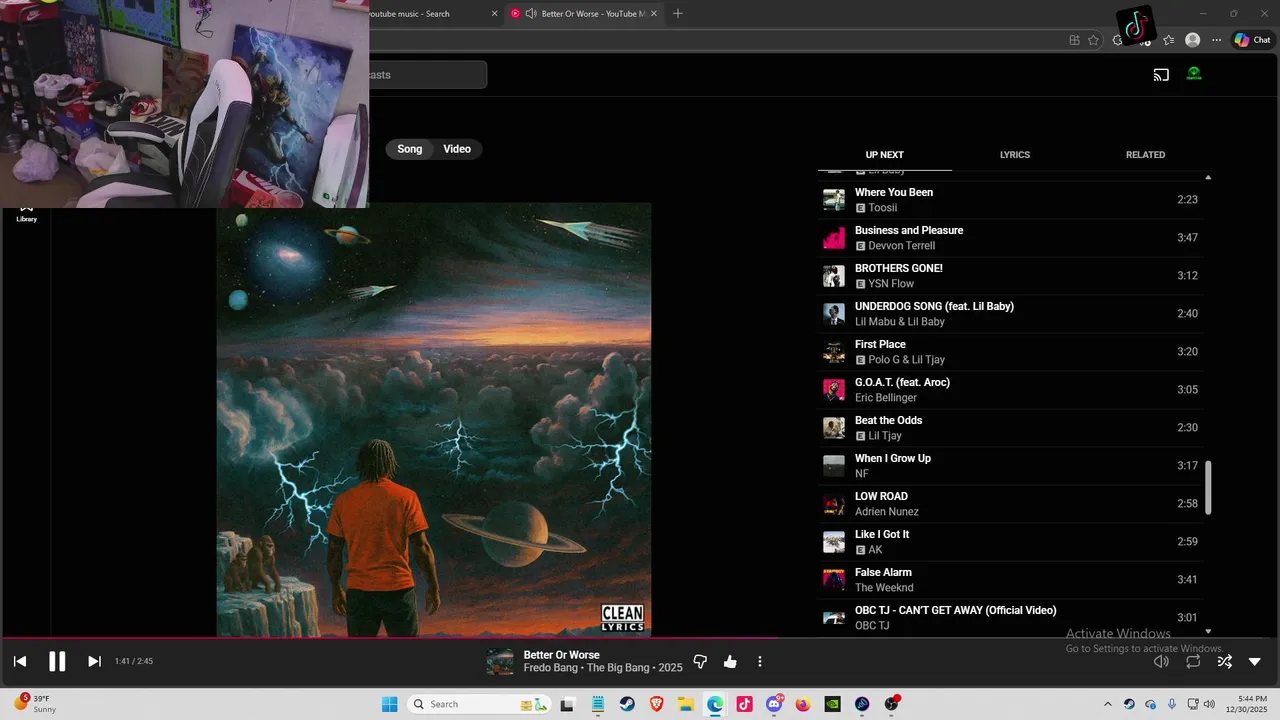Play UNDERDOG SONG feat. Lil Baby
Viewport: 1280px width, 720px height.
pos(1010,314)
